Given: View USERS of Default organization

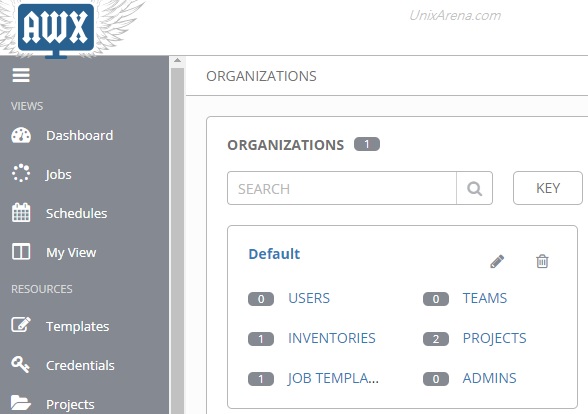Looking at the screenshot, I should point(309,298).
